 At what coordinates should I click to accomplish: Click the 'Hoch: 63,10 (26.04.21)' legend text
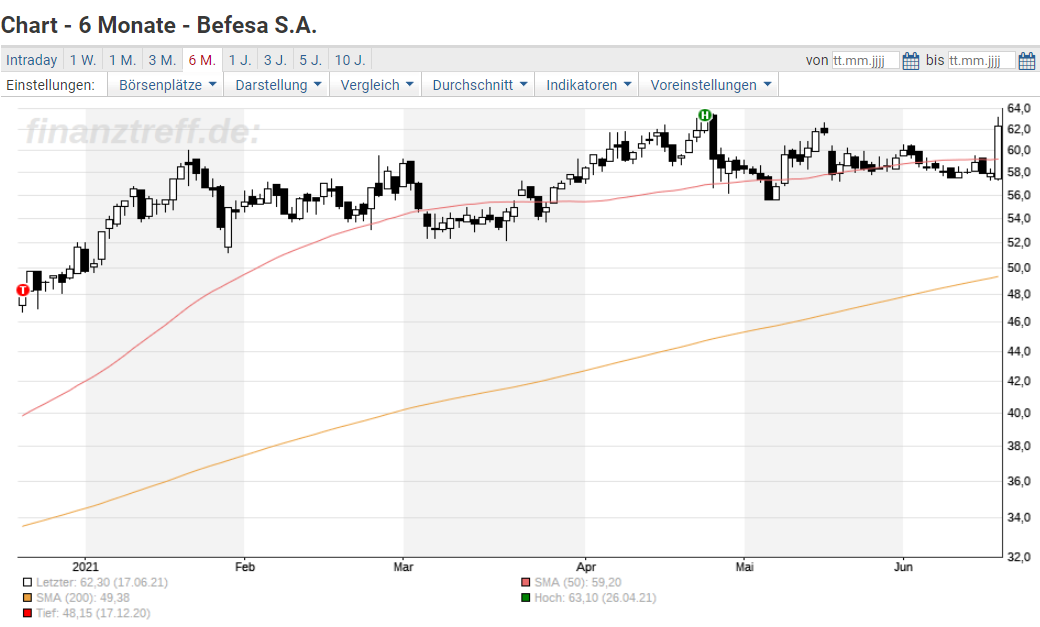[596, 598]
